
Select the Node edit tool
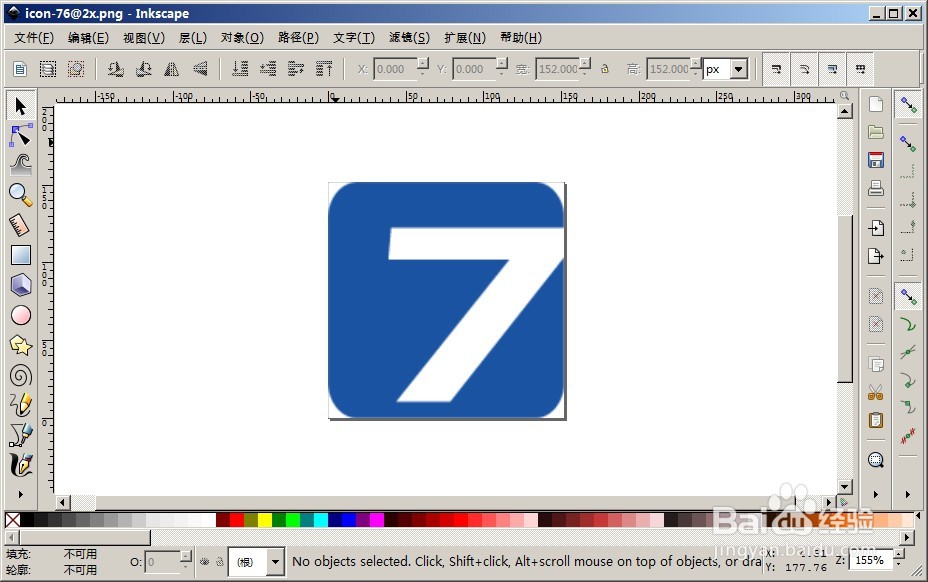21,136
